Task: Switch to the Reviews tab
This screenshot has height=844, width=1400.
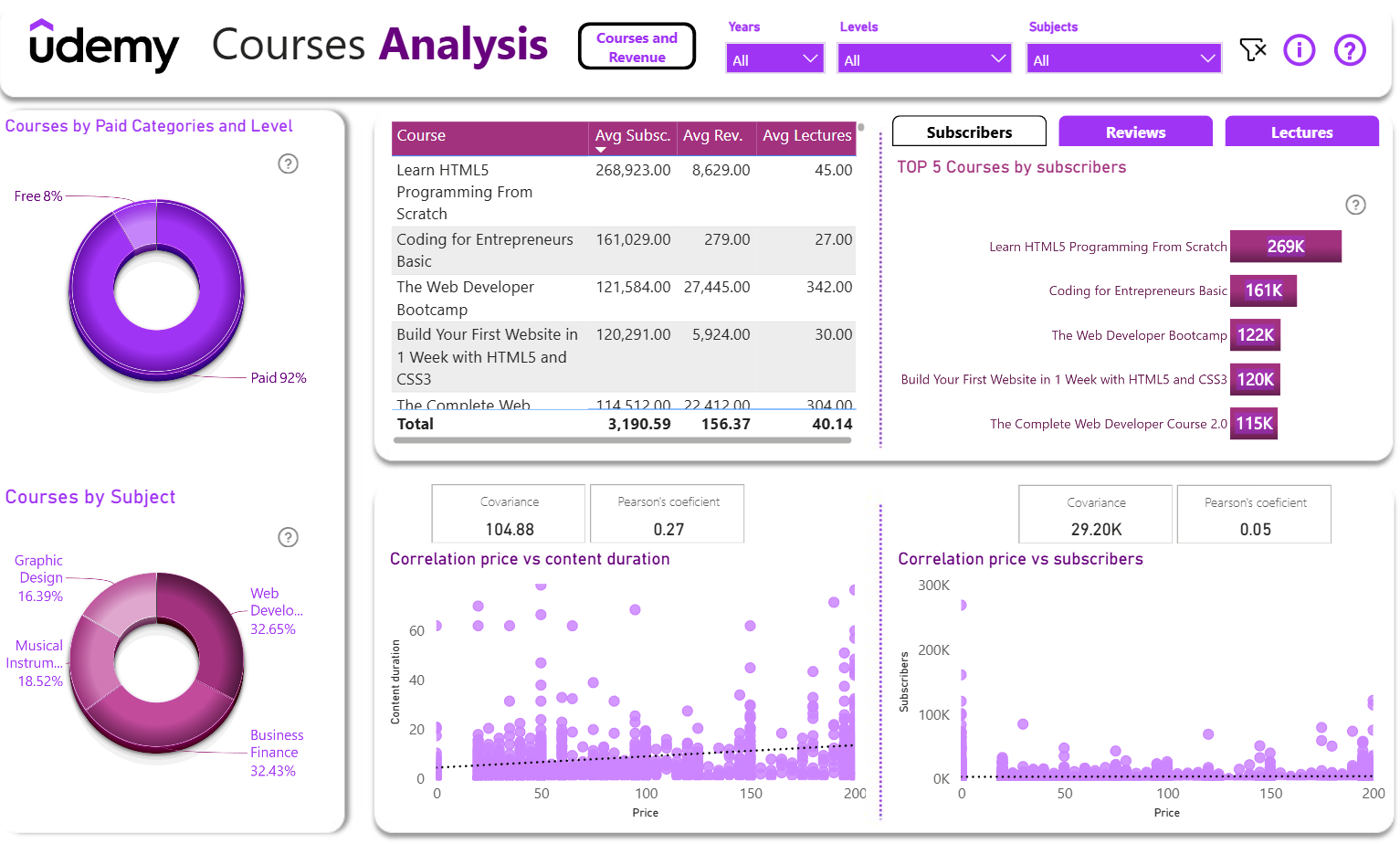Action: 1135,132
